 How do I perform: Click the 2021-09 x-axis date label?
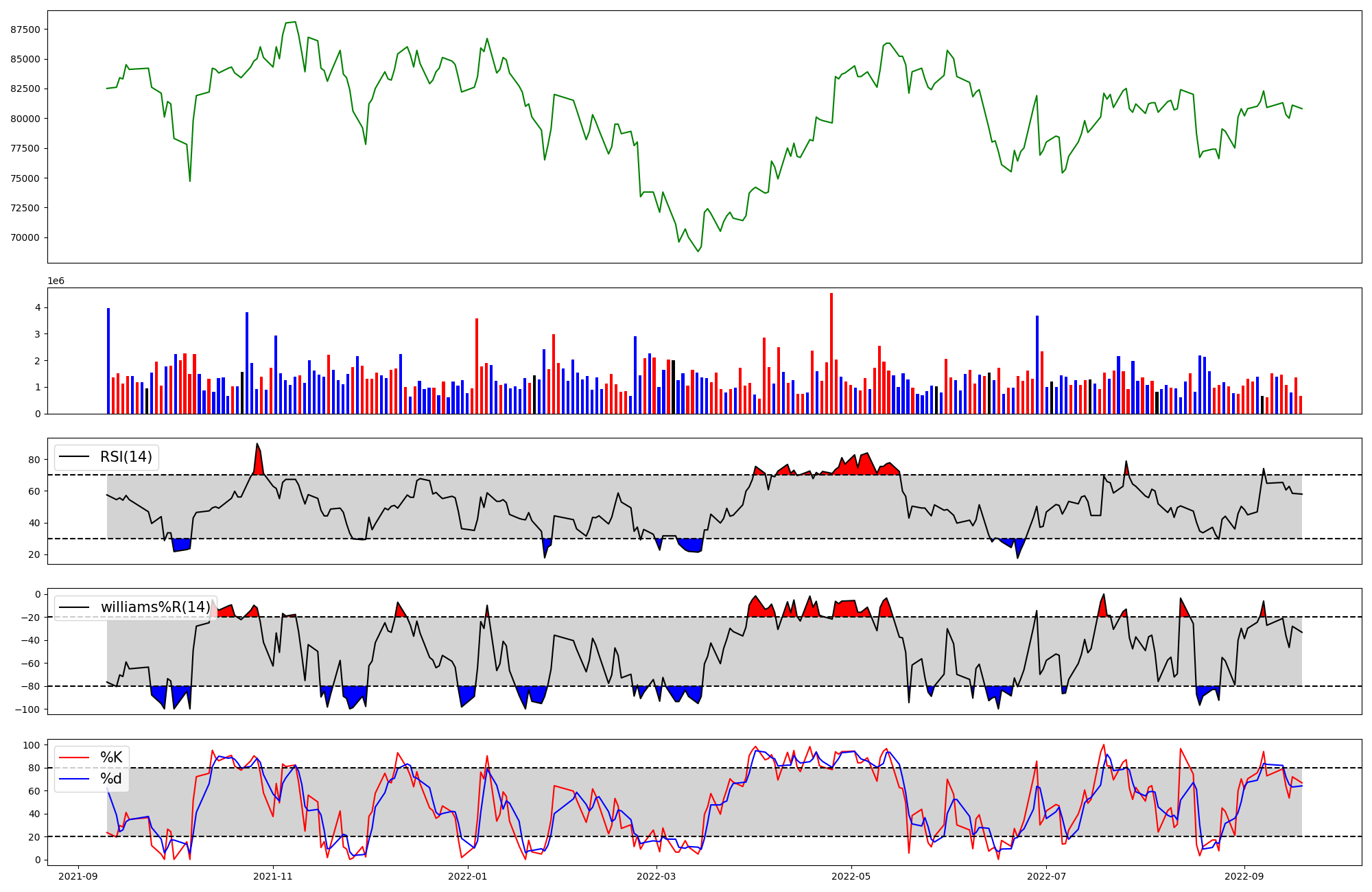tap(78, 876)
